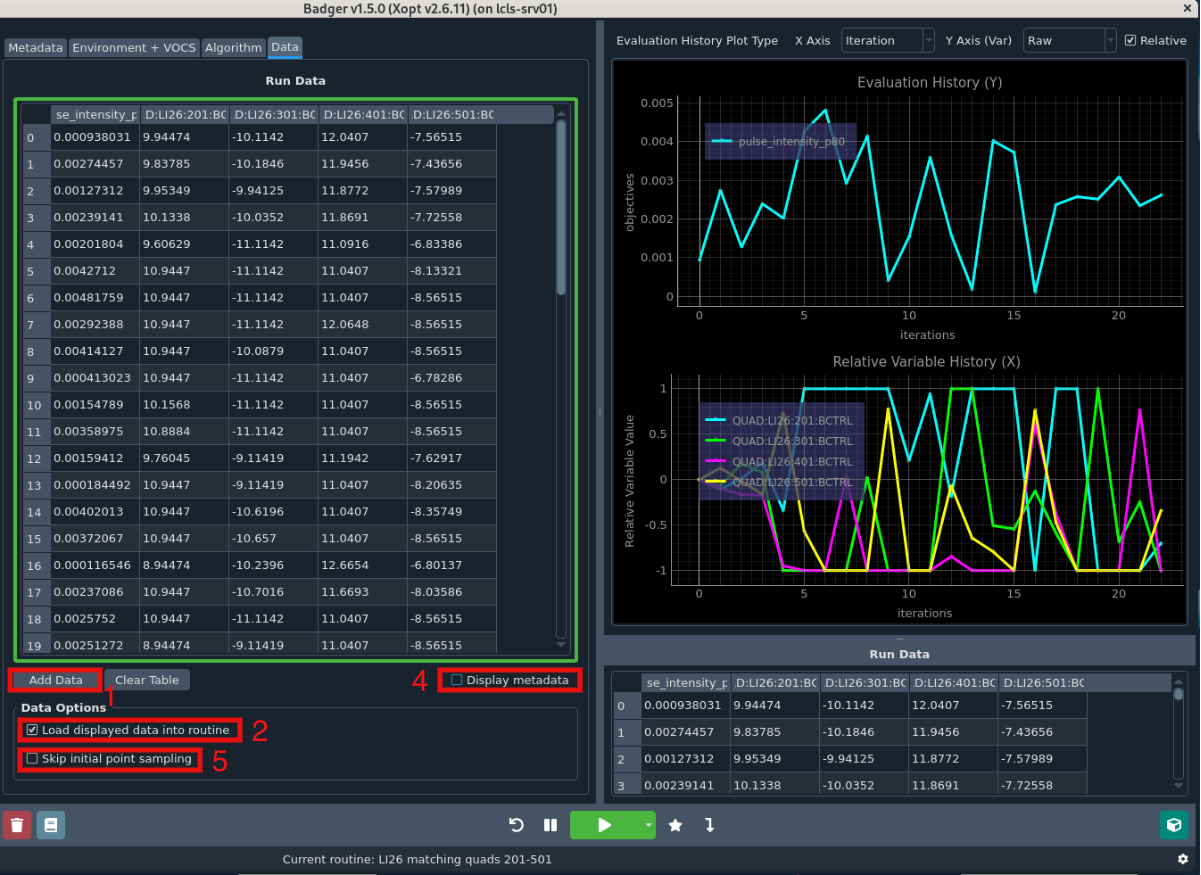The width and height of the screenshot is (1201, 875).
Task: Switch to the Metadata tab
Action: coord(36,48)
